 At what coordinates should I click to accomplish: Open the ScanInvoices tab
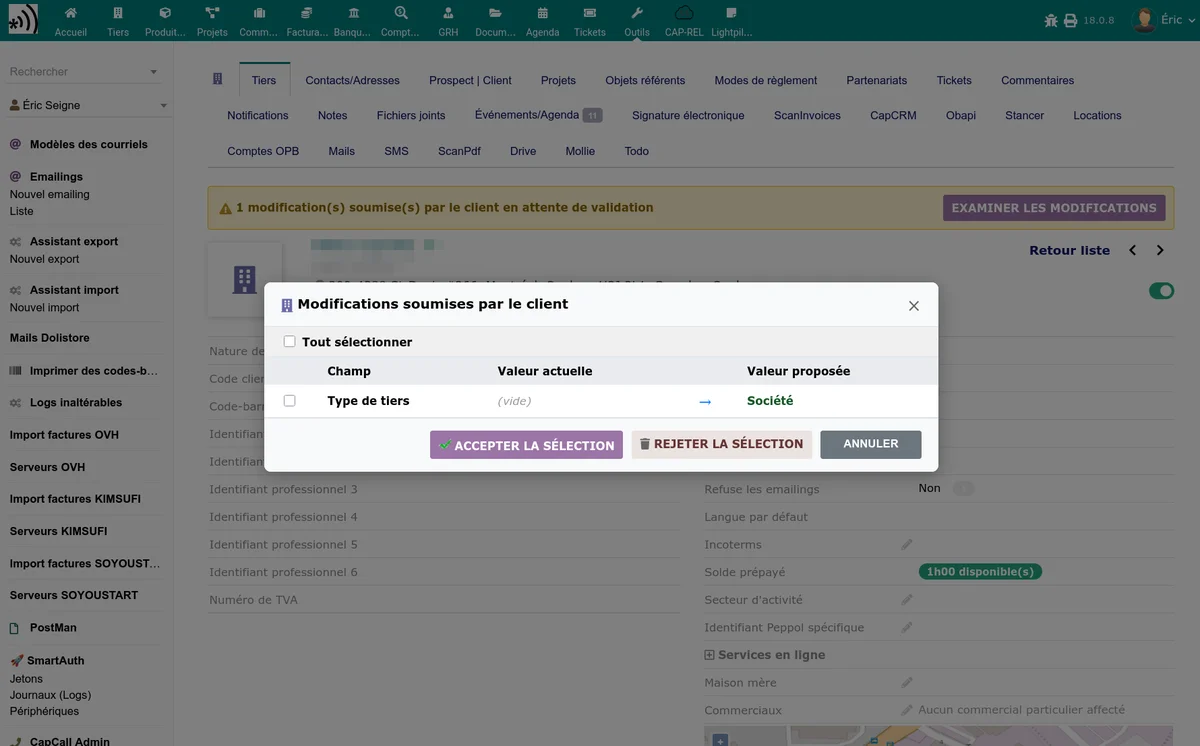(807, 115)
